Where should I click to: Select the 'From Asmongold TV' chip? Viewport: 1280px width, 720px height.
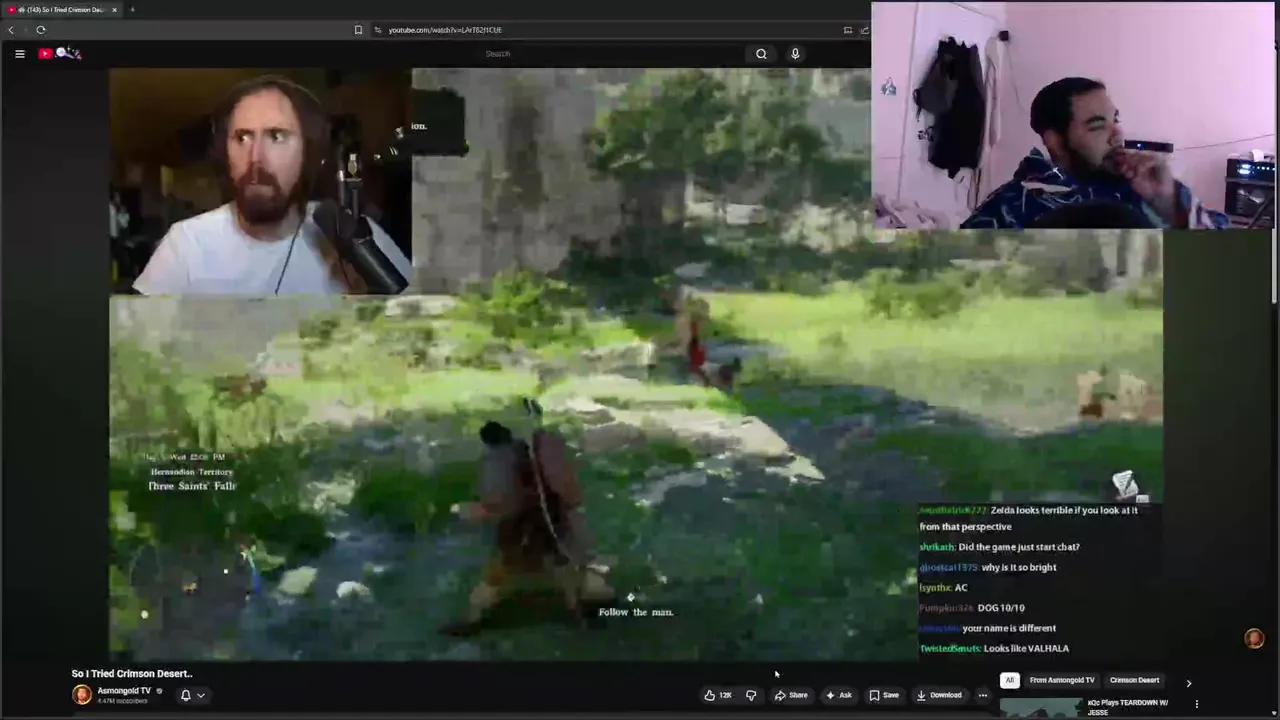tap(1062, 680)
